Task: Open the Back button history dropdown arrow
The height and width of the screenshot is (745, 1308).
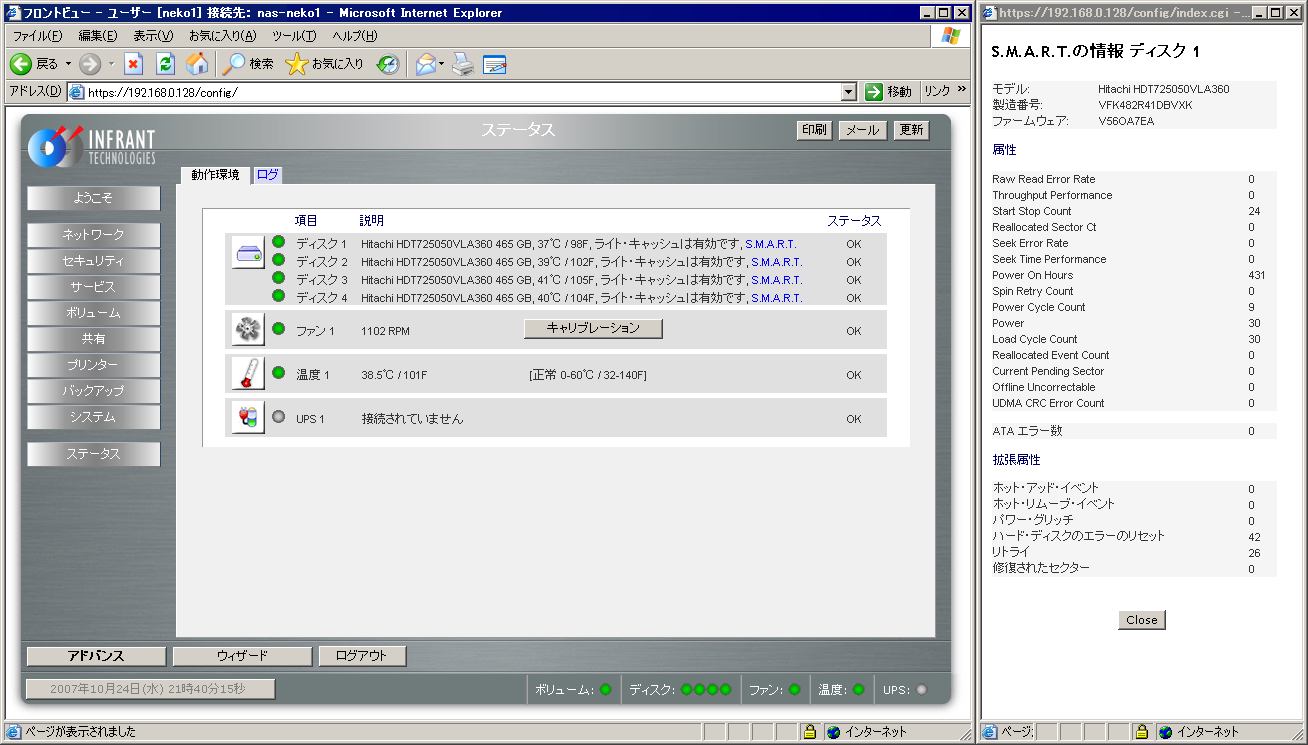Action: tap(68, 64)
